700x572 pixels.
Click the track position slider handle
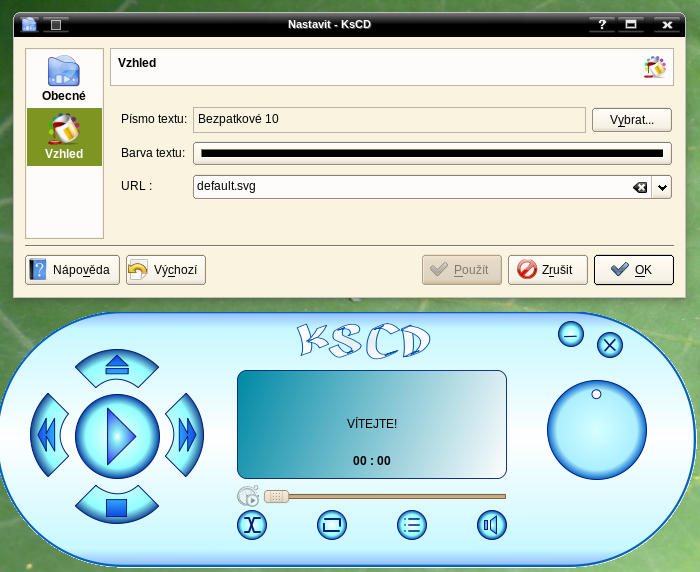pos(276,497)
